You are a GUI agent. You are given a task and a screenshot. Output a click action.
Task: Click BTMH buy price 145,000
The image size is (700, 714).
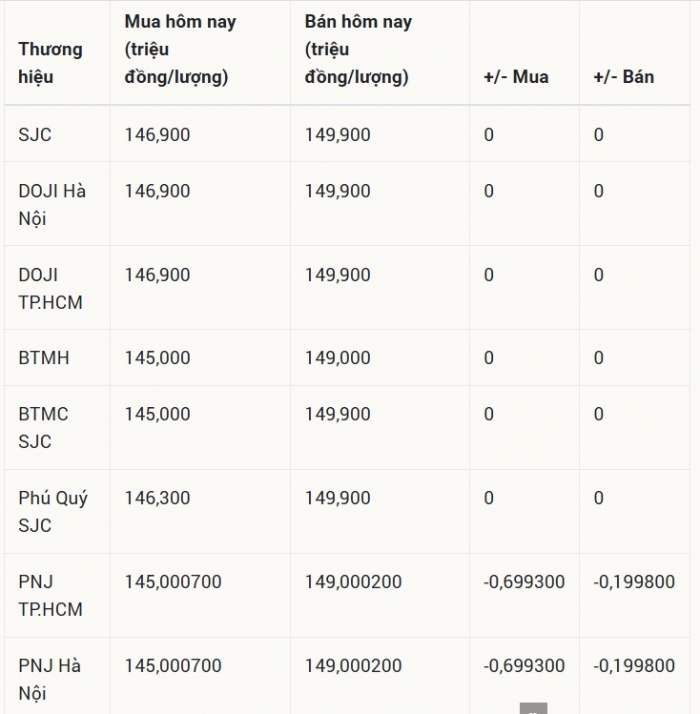tap(158, 358)
